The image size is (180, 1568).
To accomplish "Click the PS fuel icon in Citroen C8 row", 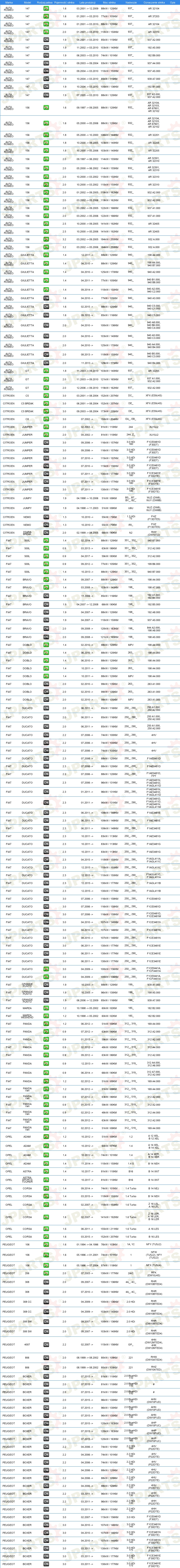I will pyautogui.click(x=46, y=419).
